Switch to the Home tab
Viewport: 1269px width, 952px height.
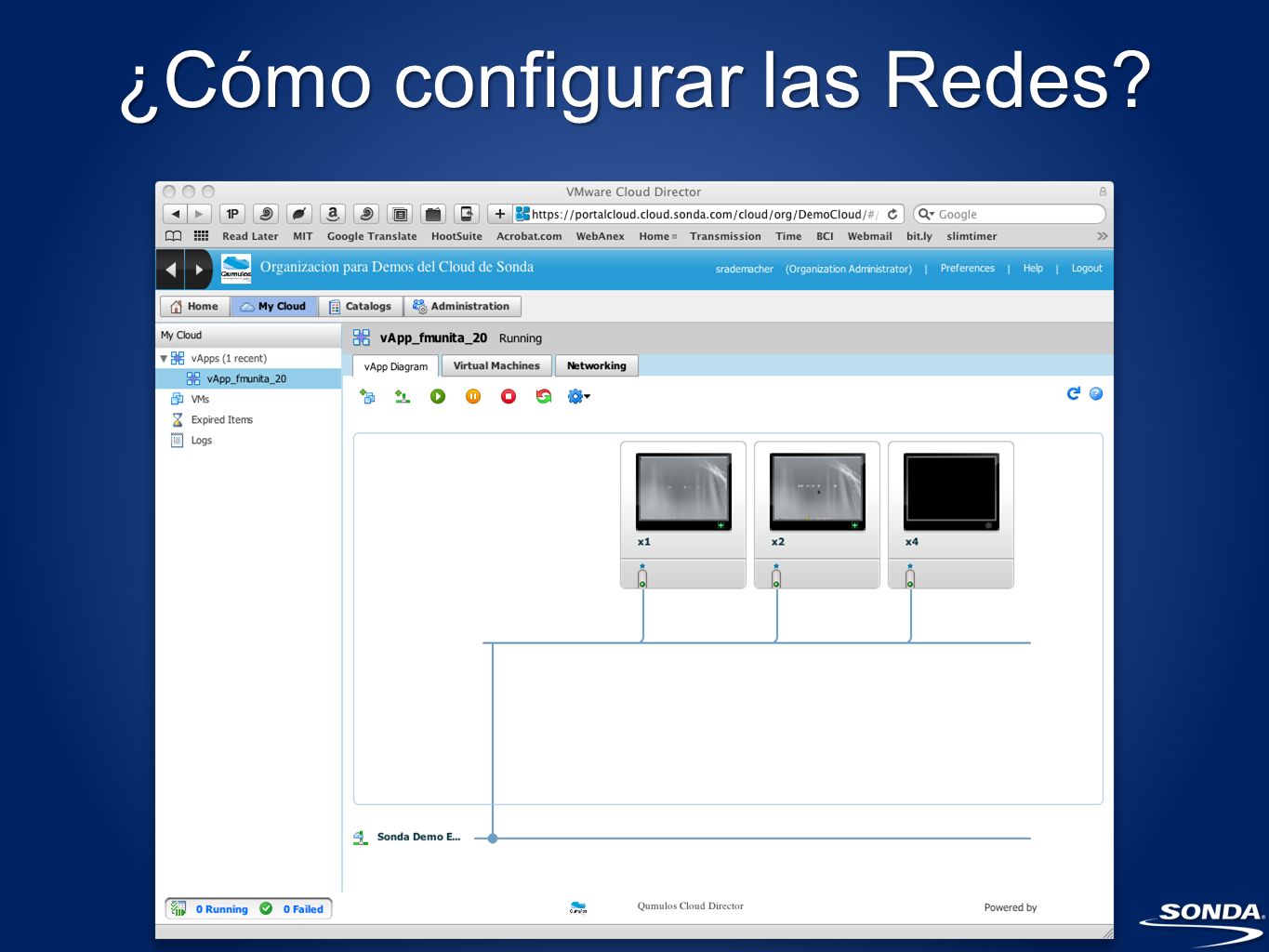[194, 306]
